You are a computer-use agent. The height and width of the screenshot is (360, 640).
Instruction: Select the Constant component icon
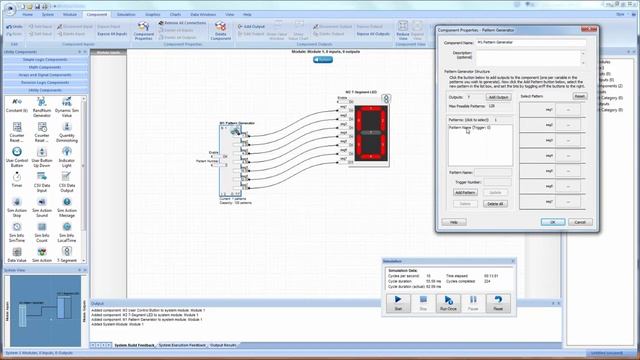pyautogui.click(x=17, y=104)
